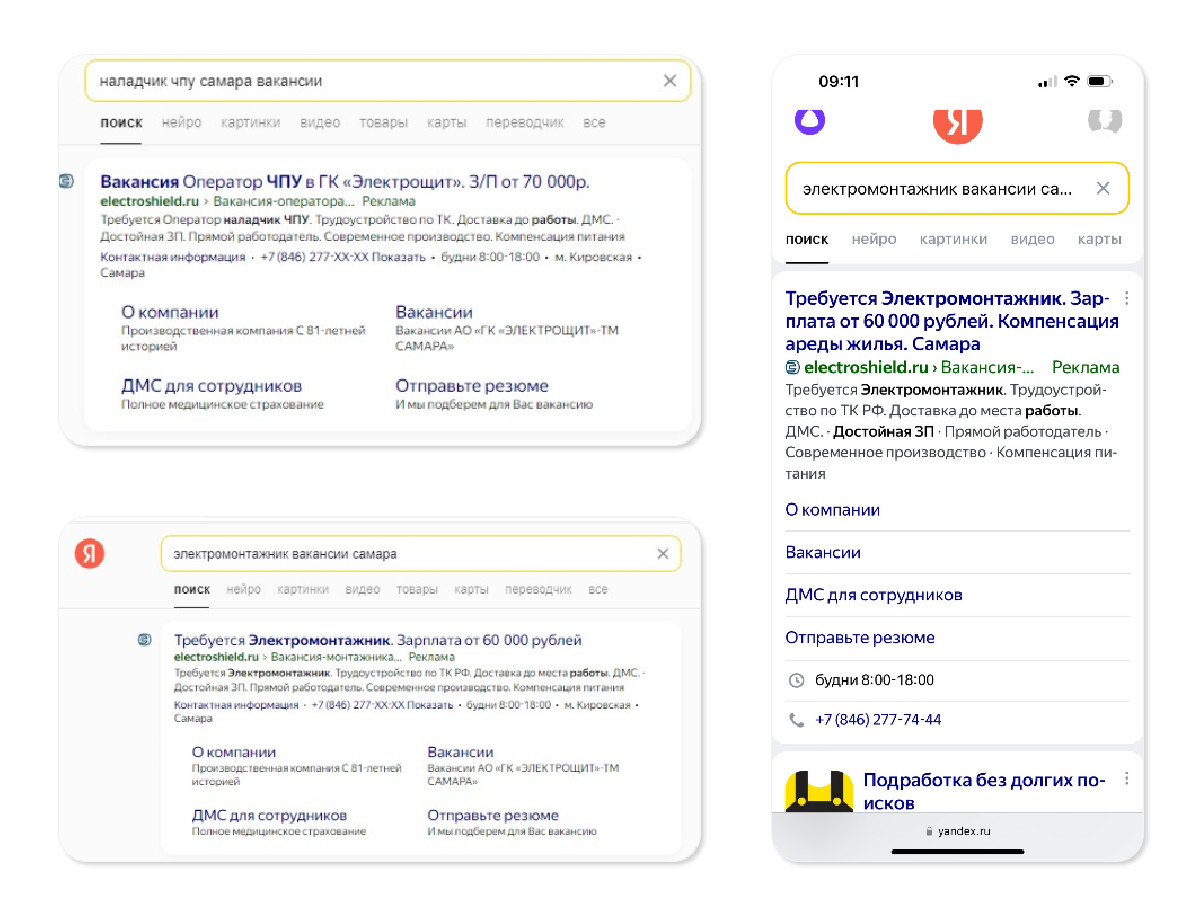Click the favicon beside desktop 'Требуется Электромонтажник' result

tap(145, 640)
